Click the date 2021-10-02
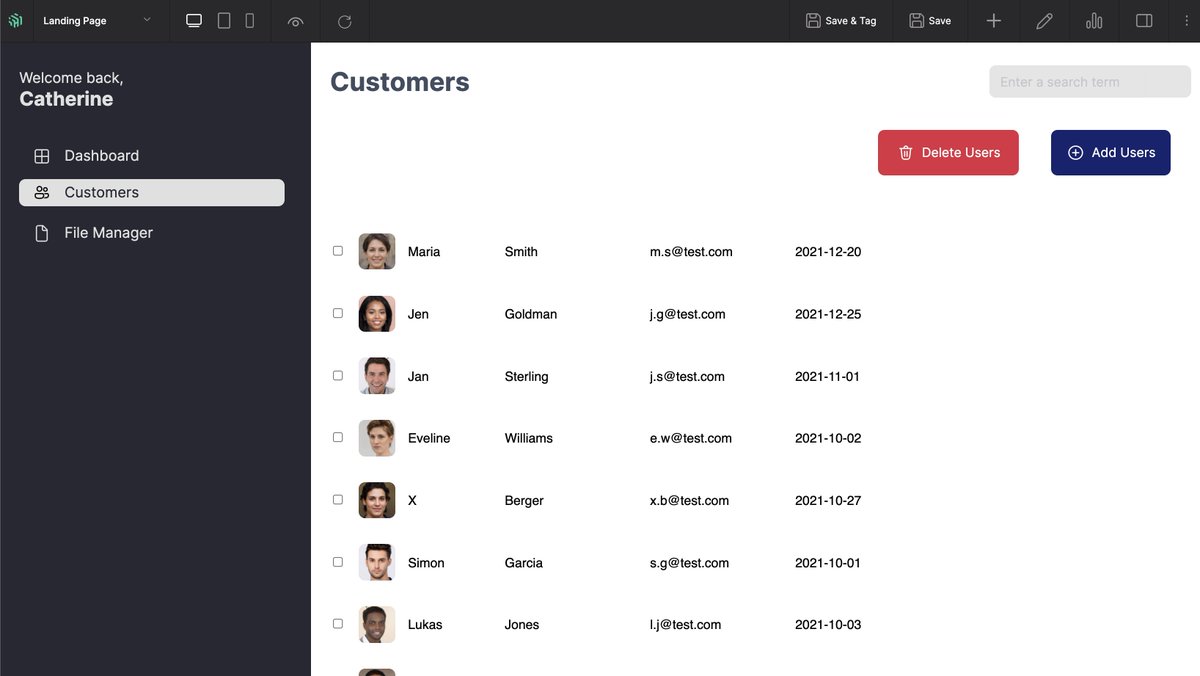 (828, 438)
